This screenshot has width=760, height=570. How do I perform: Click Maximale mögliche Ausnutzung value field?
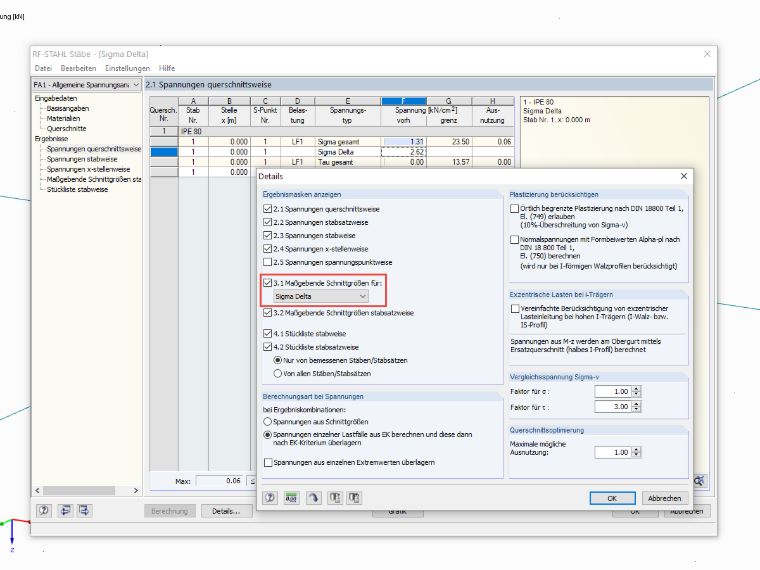tap(613, 452)
